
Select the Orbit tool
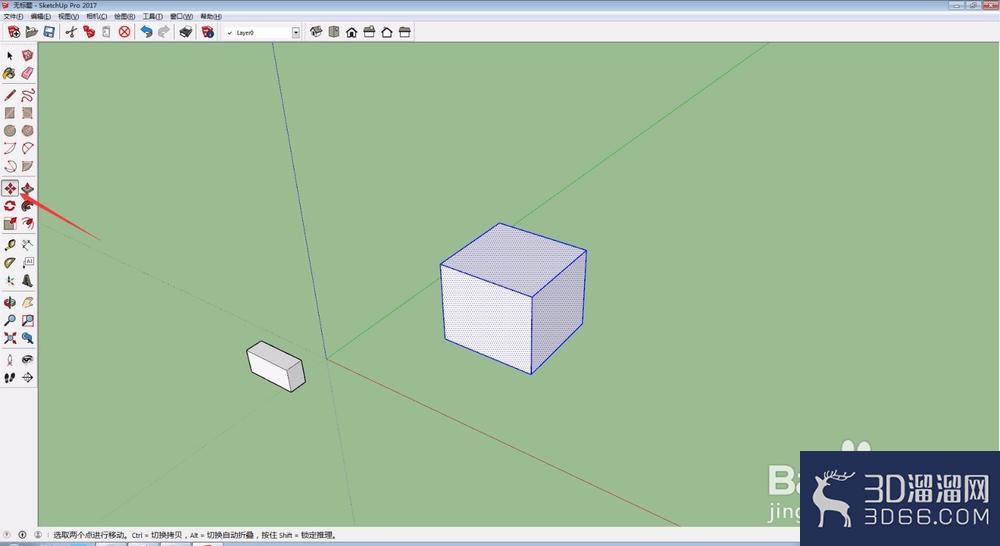[10, 303]
